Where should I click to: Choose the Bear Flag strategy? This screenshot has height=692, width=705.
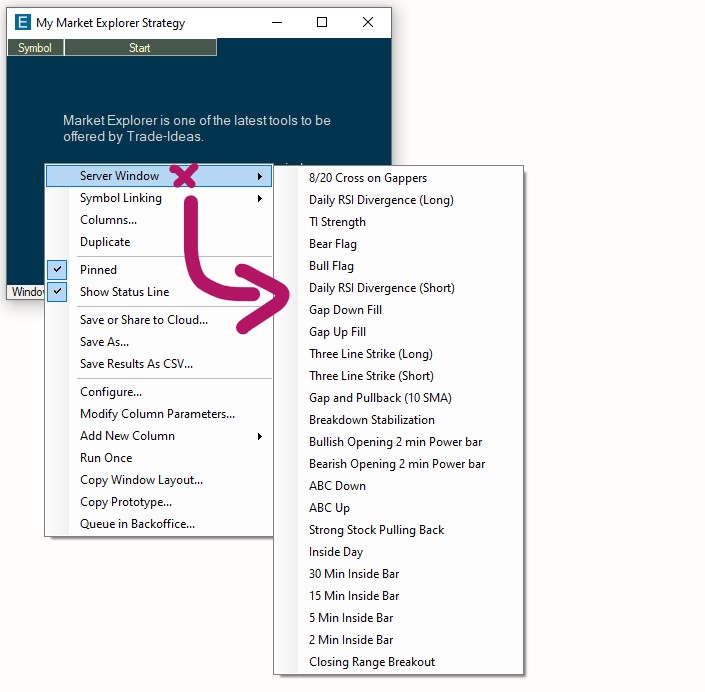pyautogui.click(x=333, y=244)
